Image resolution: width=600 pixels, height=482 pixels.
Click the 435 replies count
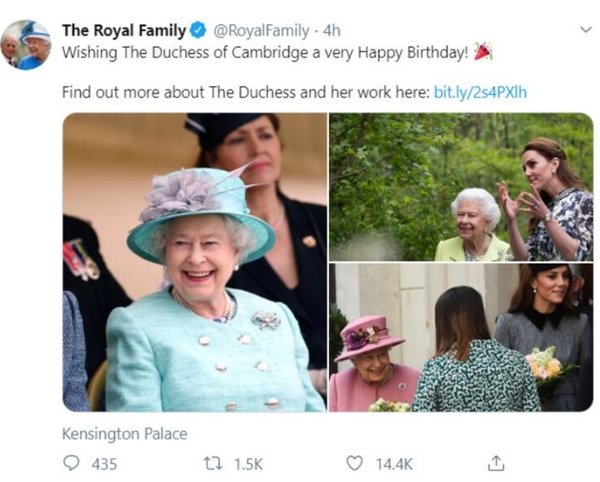coord(104,464)
